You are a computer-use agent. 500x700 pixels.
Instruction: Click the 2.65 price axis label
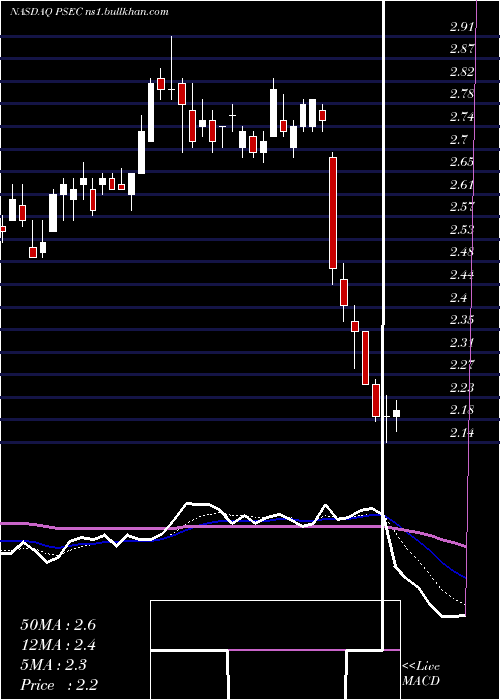click(462, 162)
